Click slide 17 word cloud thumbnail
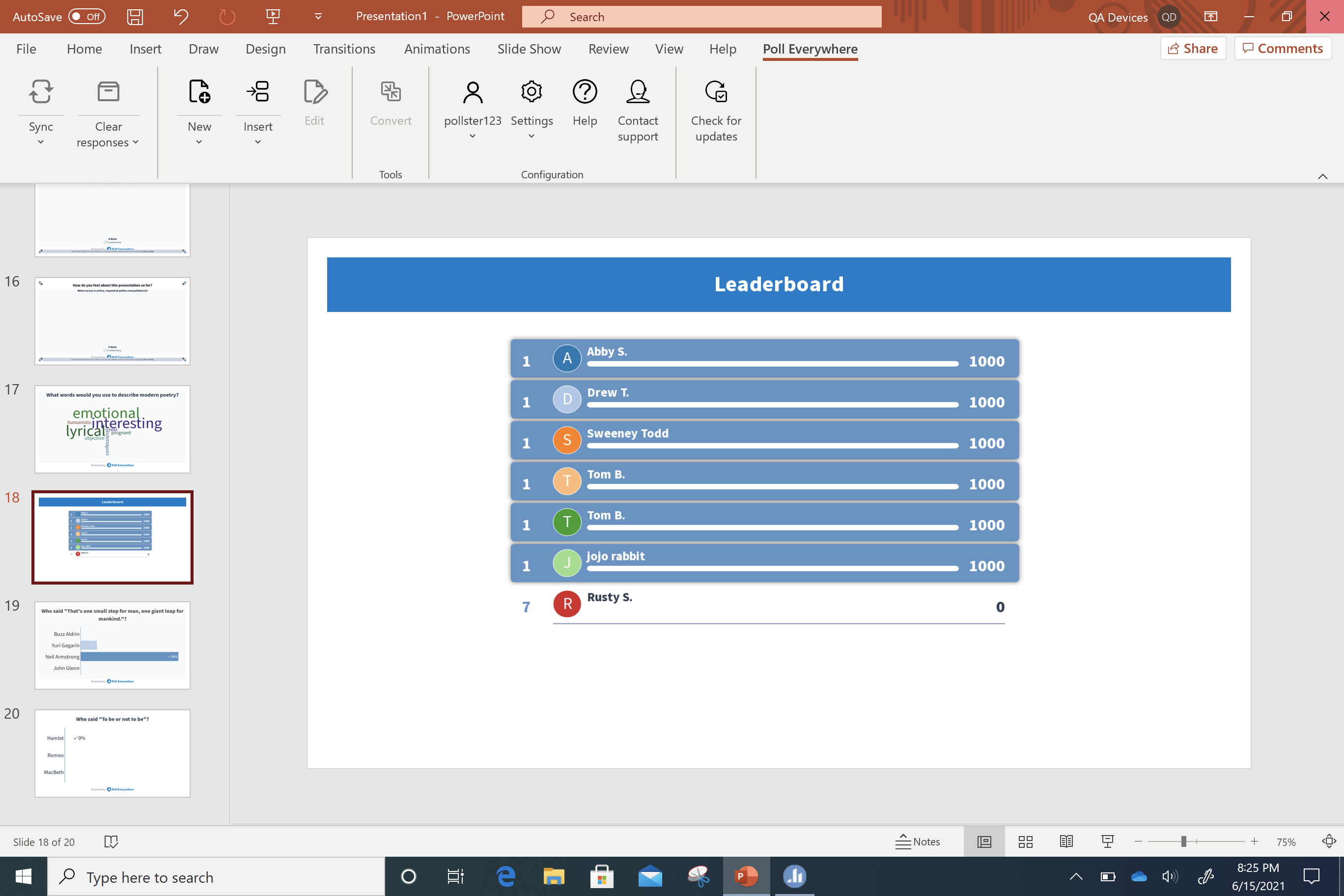1344x896 pixels. (112, 429)
